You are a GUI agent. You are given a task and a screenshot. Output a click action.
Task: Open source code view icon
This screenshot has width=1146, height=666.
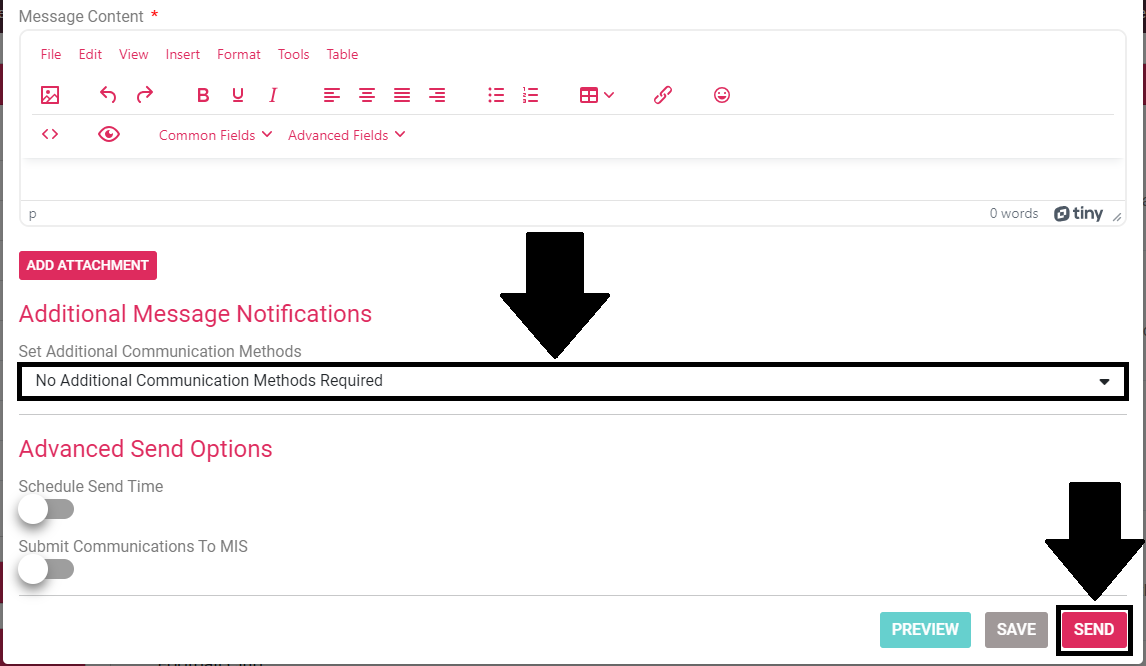[x=50, y=134]
